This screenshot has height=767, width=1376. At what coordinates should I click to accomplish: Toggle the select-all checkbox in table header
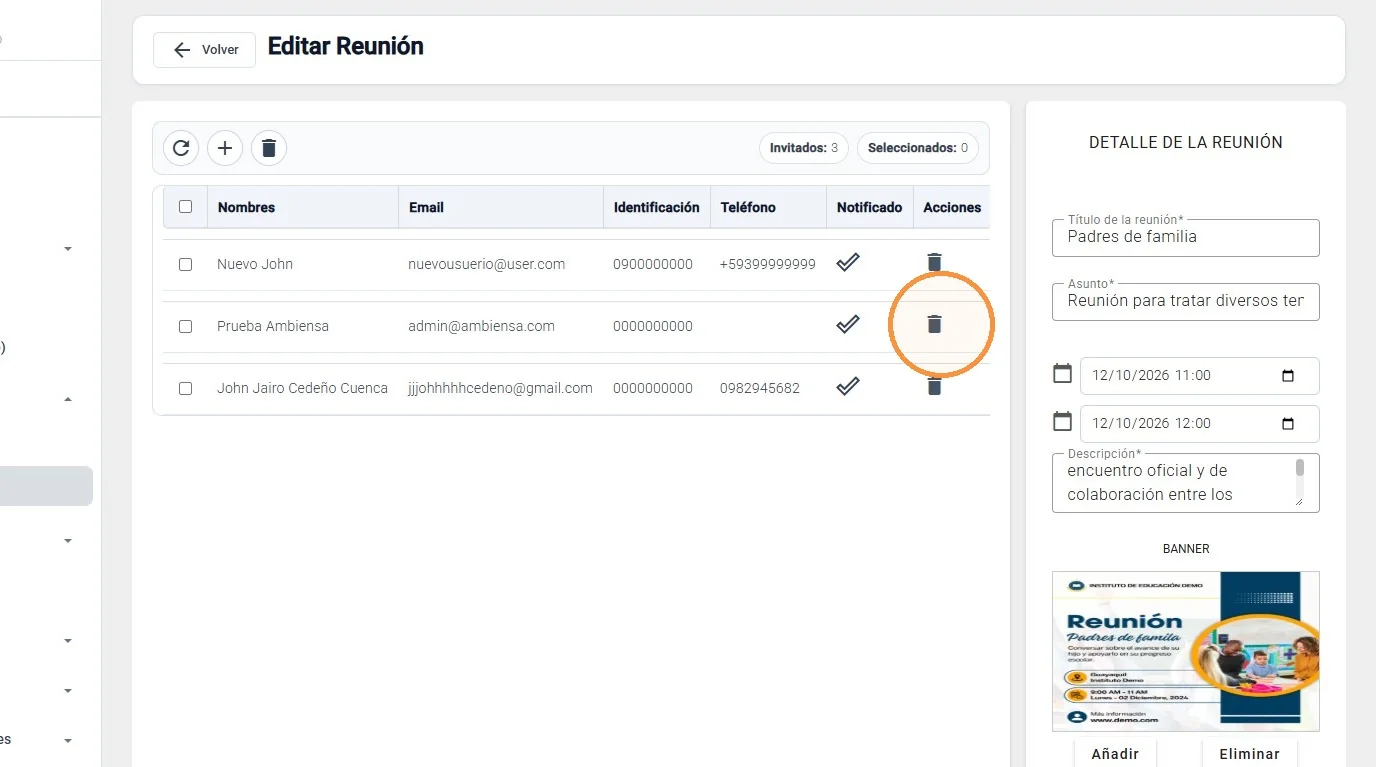click(x=185, y=207)
